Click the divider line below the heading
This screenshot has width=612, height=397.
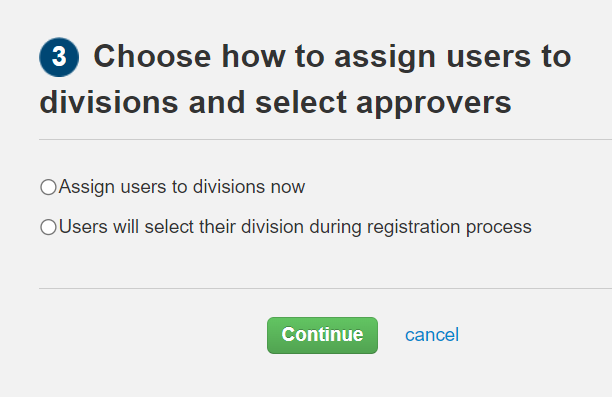point(326,139)
